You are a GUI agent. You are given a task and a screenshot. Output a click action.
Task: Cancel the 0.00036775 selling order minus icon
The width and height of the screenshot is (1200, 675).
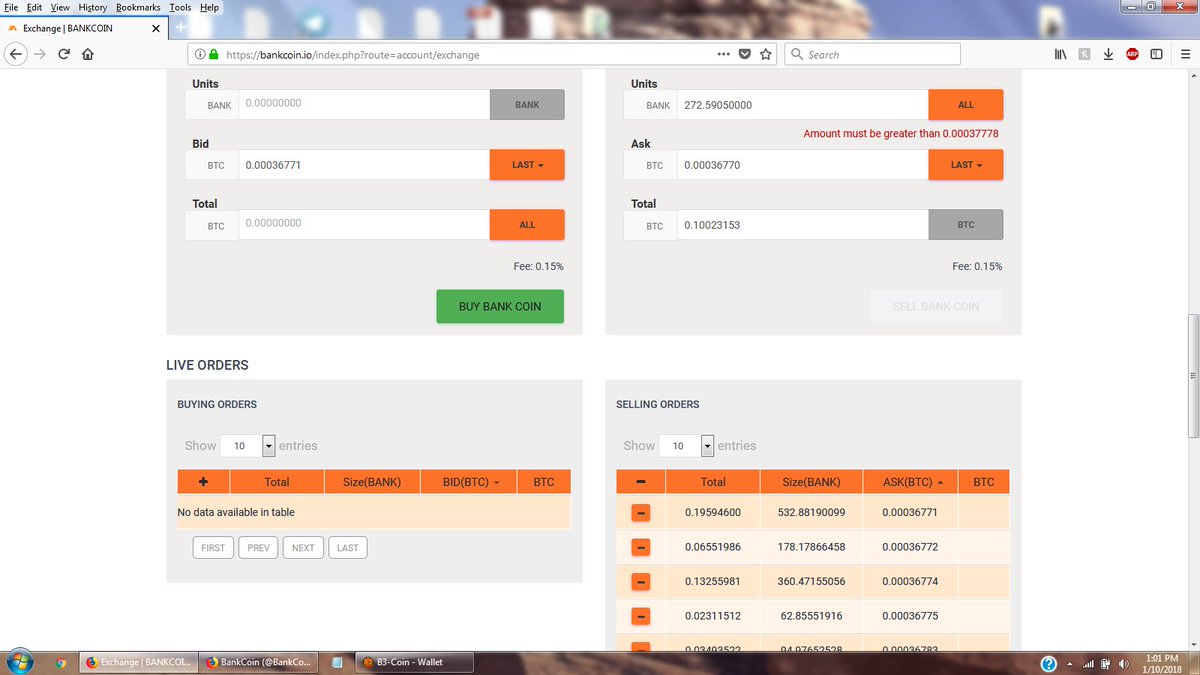click(641, 616)
